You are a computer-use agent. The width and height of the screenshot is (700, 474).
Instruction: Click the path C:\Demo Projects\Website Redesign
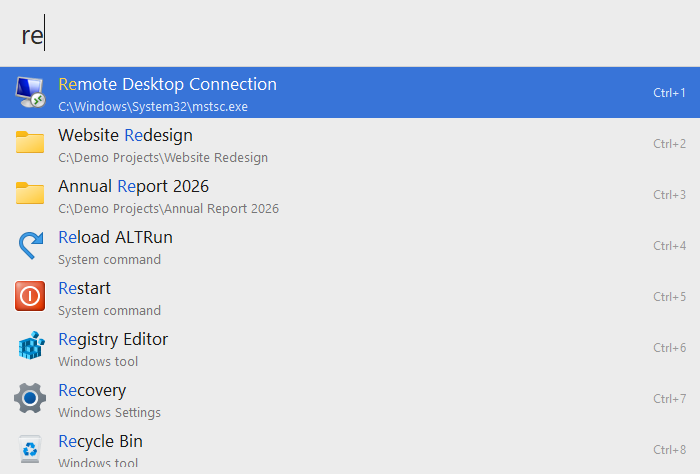tap(163, 158)
